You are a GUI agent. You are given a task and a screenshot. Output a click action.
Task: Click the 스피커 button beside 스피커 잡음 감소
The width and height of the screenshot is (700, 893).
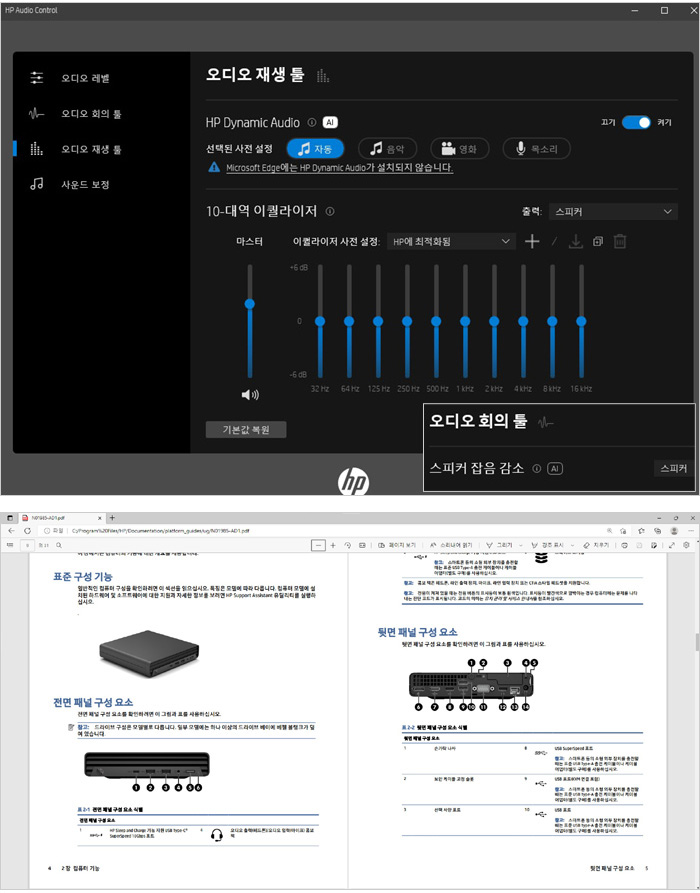[674, 468]
